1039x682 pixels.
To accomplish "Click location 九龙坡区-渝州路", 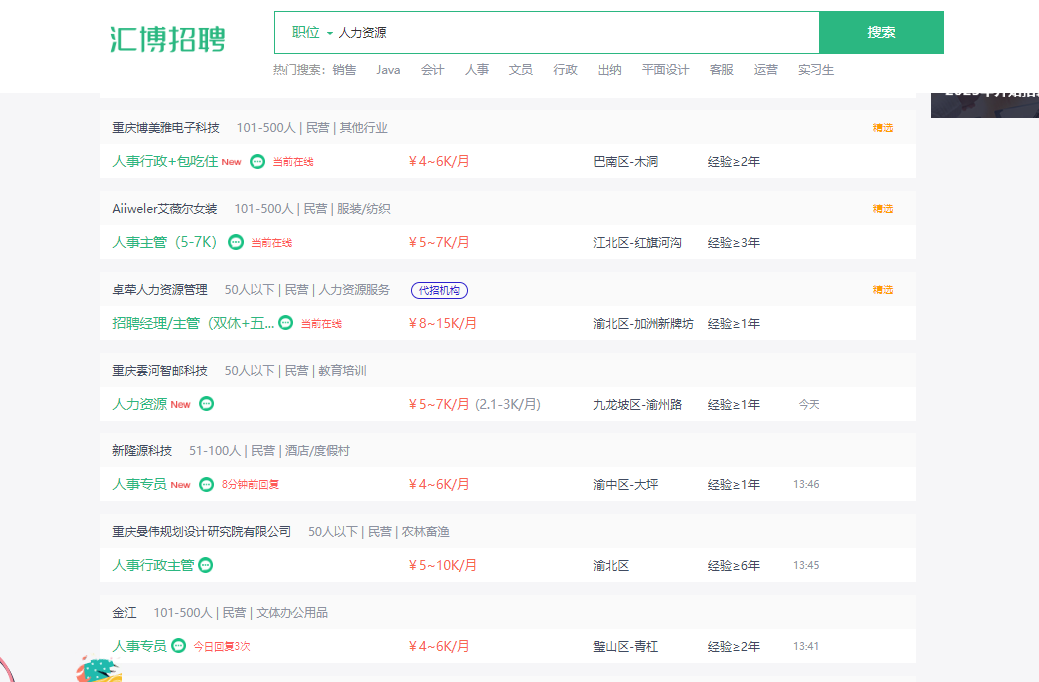I will [x=637, y=404].
